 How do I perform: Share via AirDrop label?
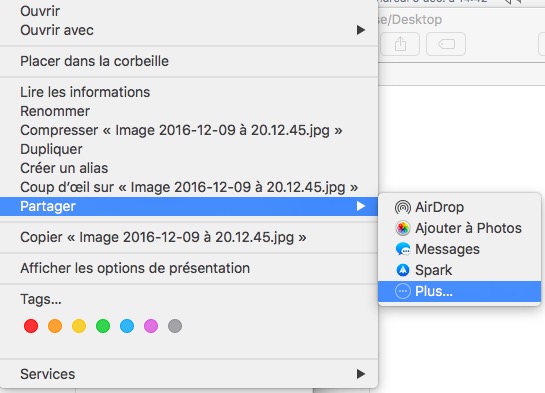click(x=439, y=207)
